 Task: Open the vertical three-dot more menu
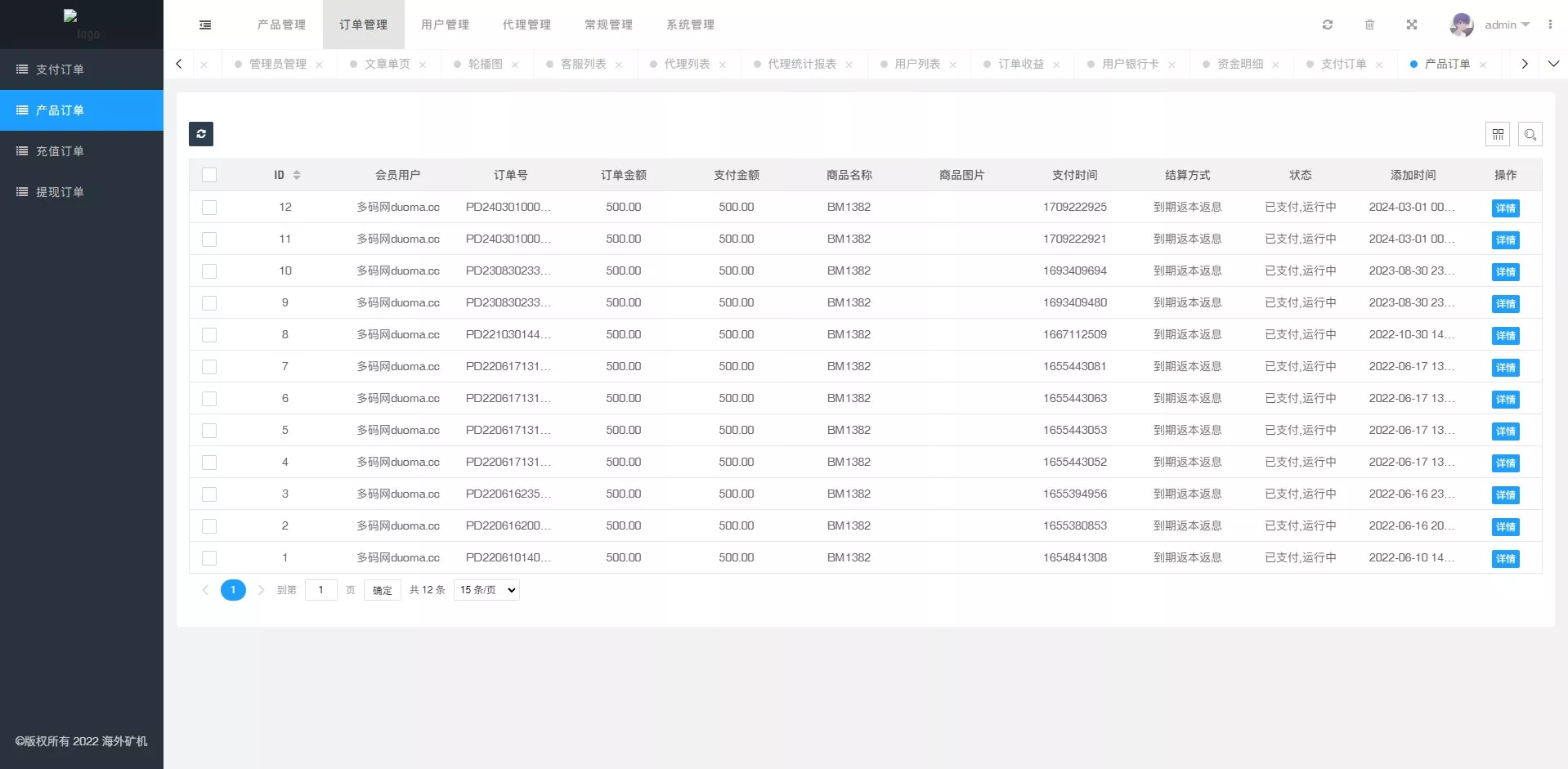[x=1550, y=25]
